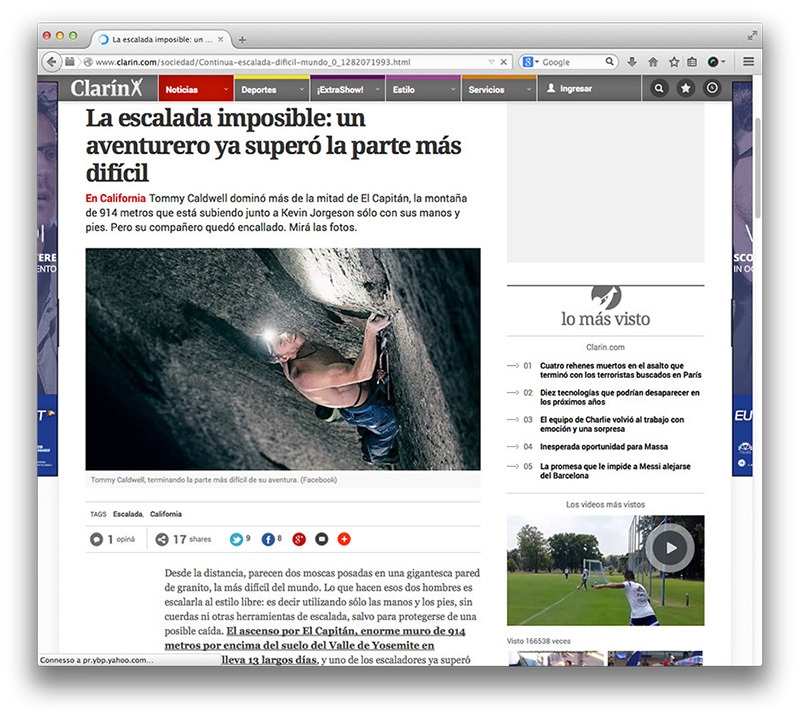Open a new tab with plus button
This screenshot has height=718, width=800.
pos(242,39)
